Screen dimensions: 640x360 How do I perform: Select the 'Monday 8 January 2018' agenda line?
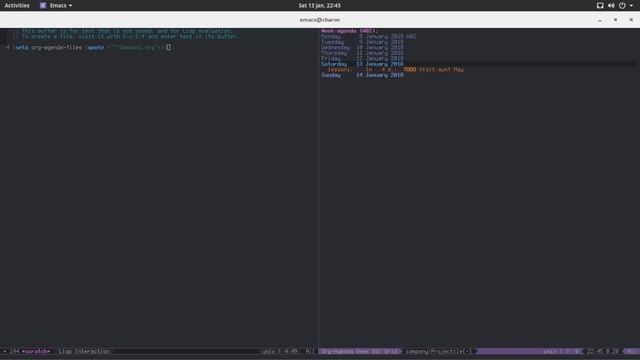[369, 36]
